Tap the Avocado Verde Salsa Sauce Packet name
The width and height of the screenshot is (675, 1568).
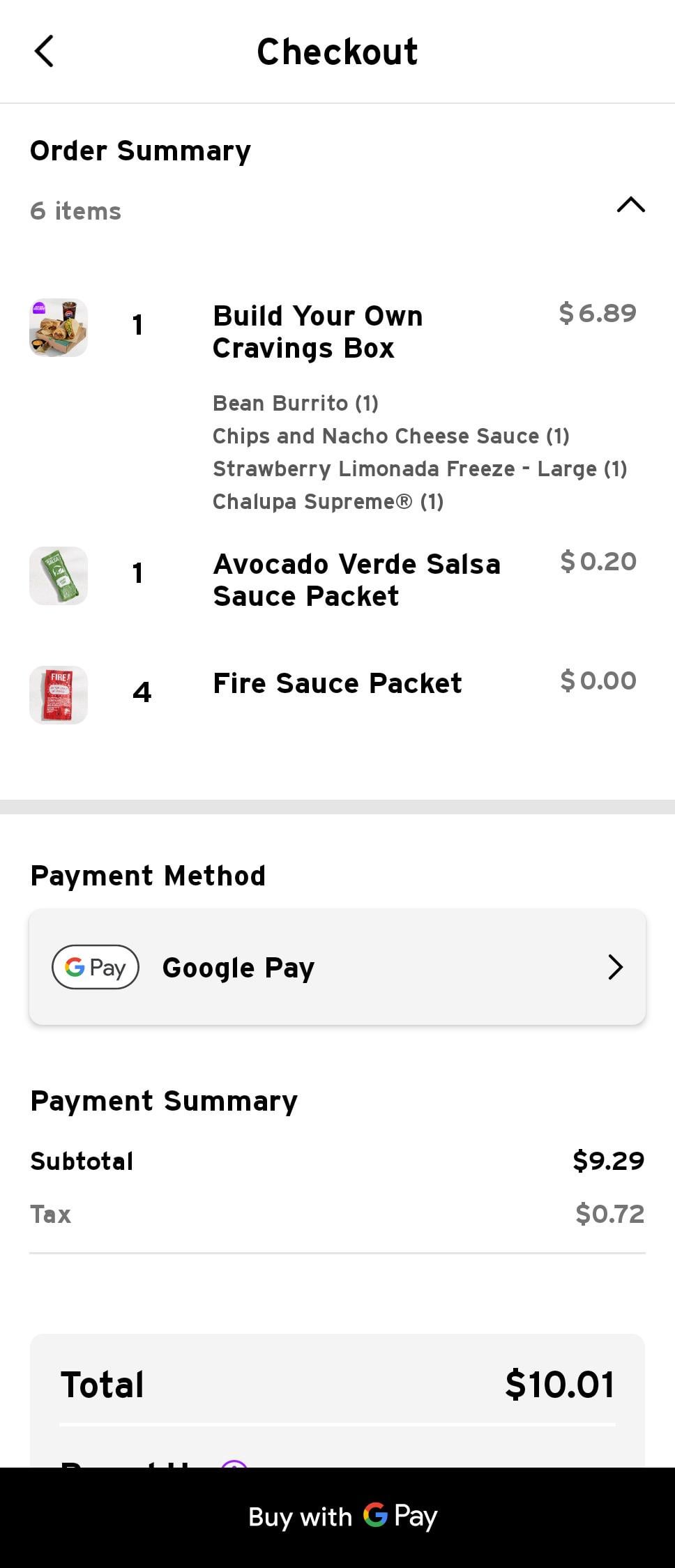pyautogui.click(x=356, y=580)
